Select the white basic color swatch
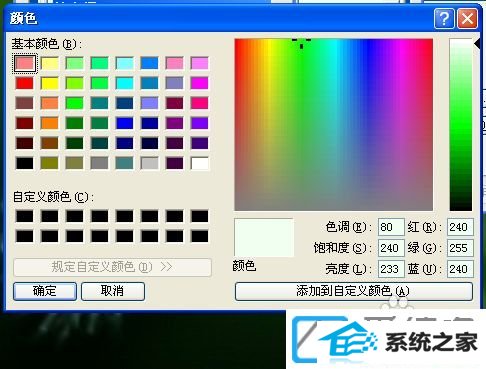486x369 pixels. click(200, 163)
